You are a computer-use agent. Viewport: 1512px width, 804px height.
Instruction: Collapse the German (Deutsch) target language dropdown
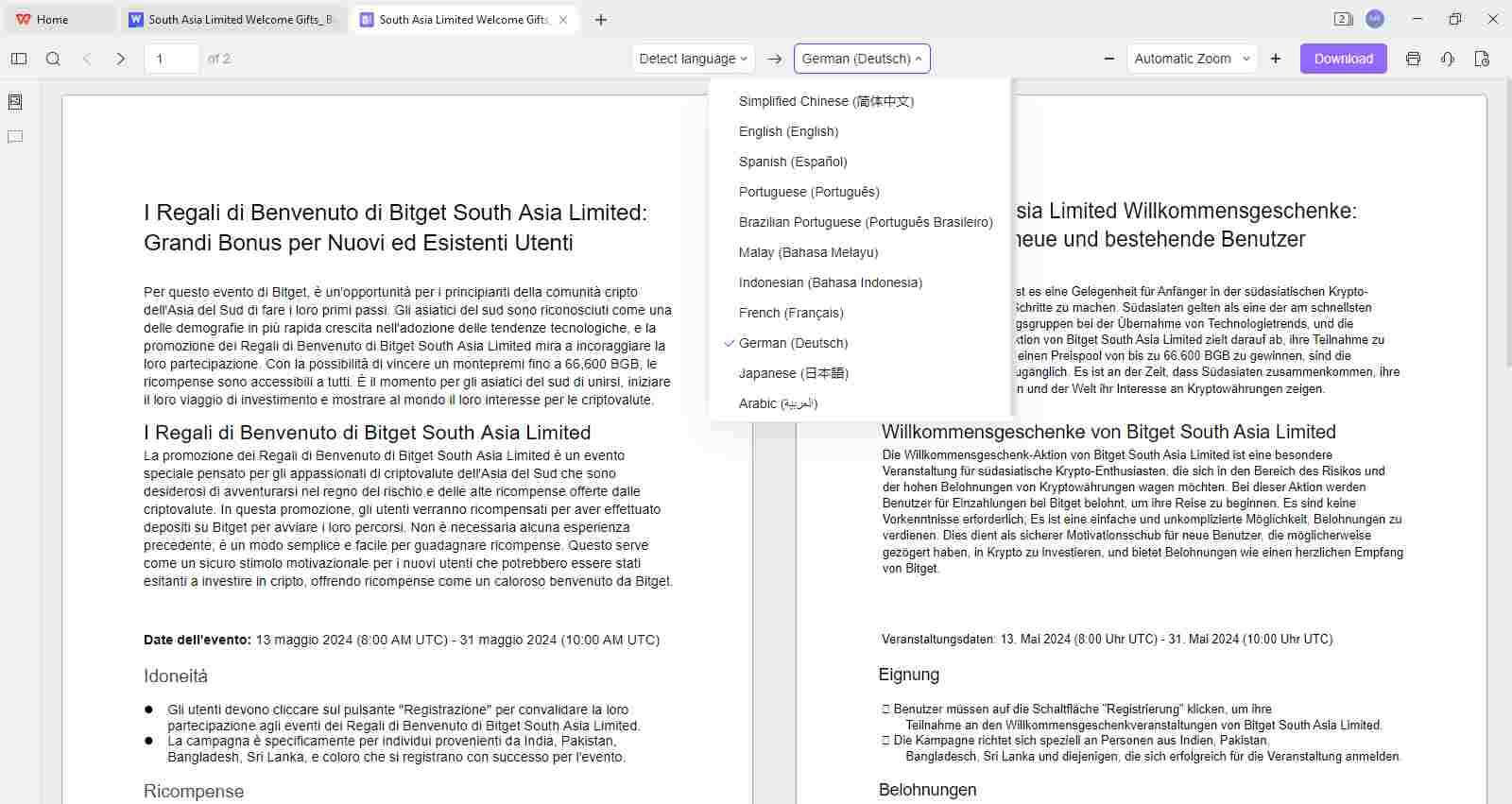(x=862, y=59)
